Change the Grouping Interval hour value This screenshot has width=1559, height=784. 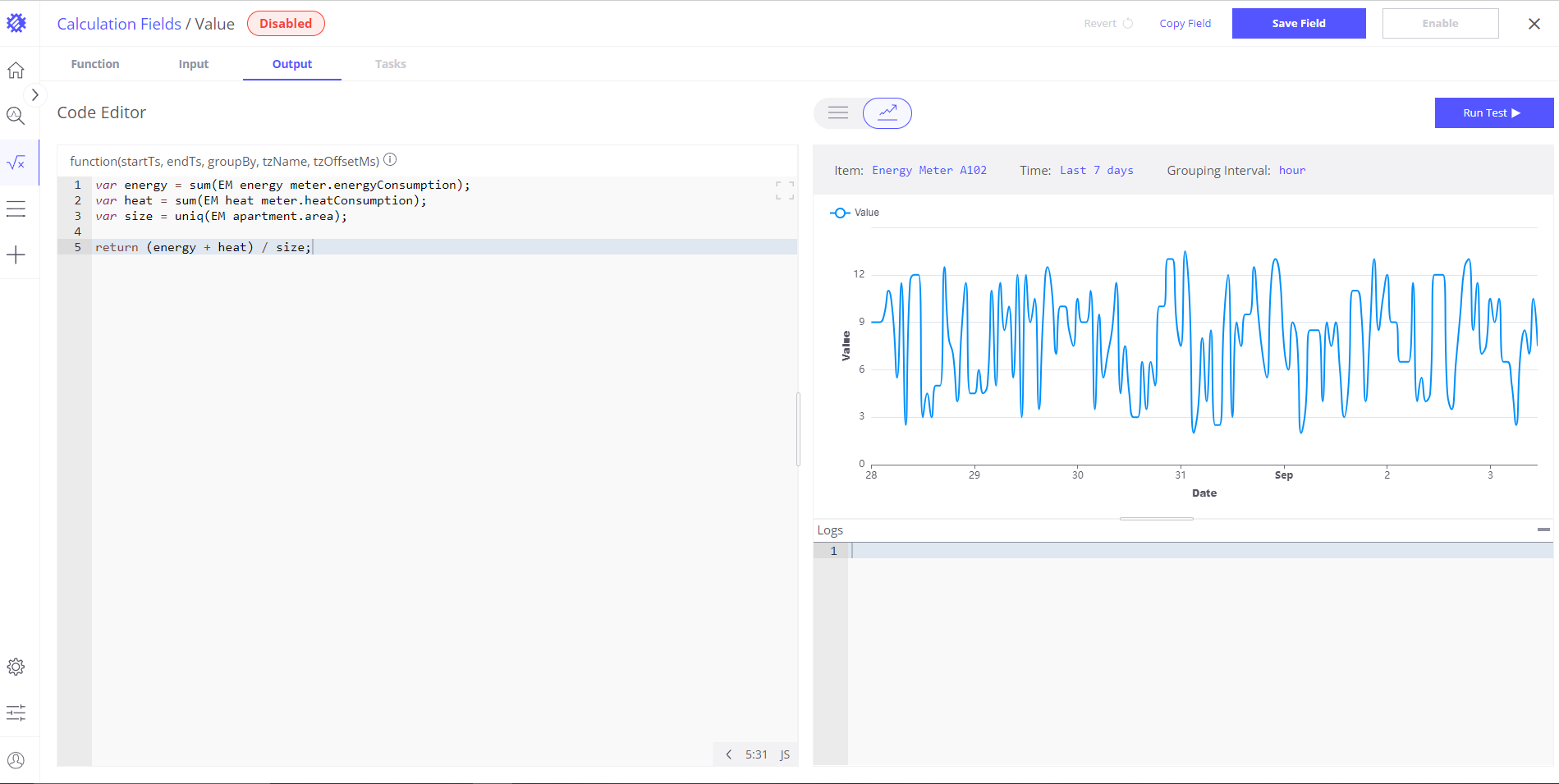tap(1291, 171)
